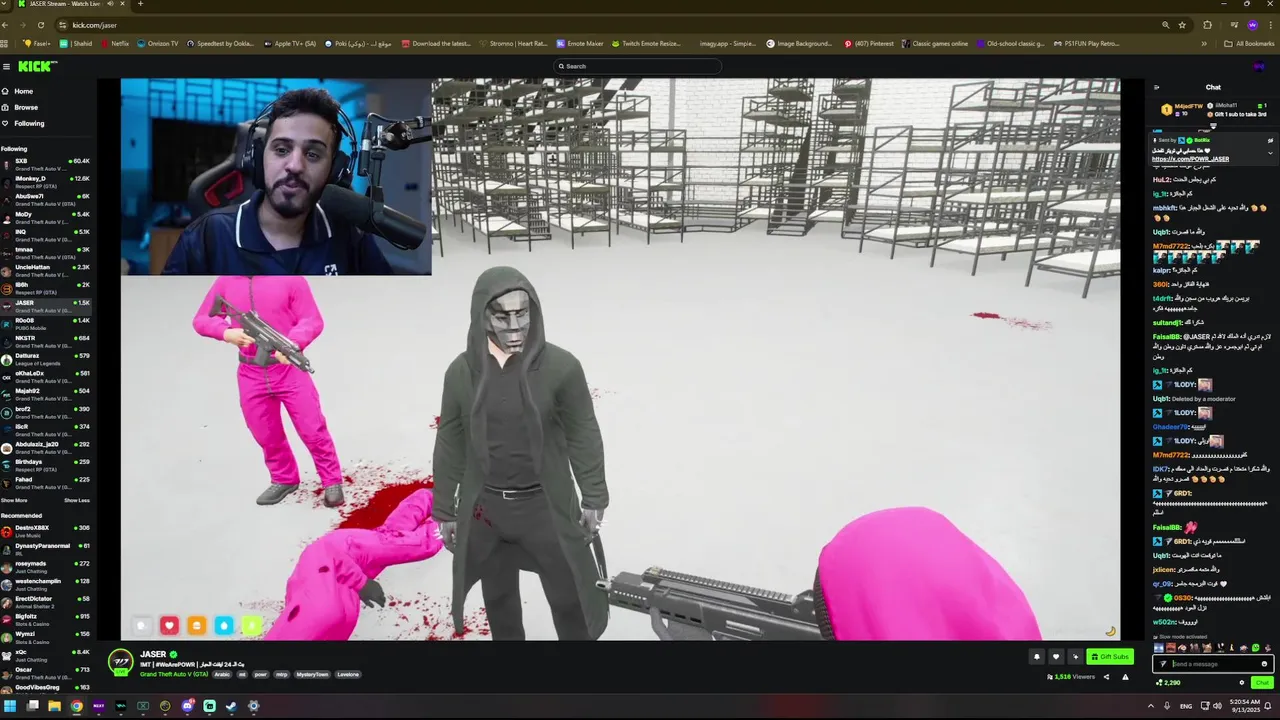Mute the JASER Stream tab audio

pos(110,4)
